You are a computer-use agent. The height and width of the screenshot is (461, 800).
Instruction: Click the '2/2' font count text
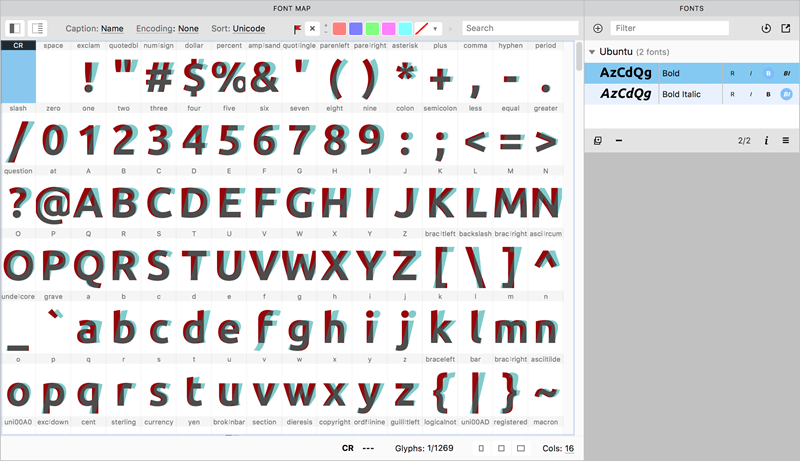[744, 141]
